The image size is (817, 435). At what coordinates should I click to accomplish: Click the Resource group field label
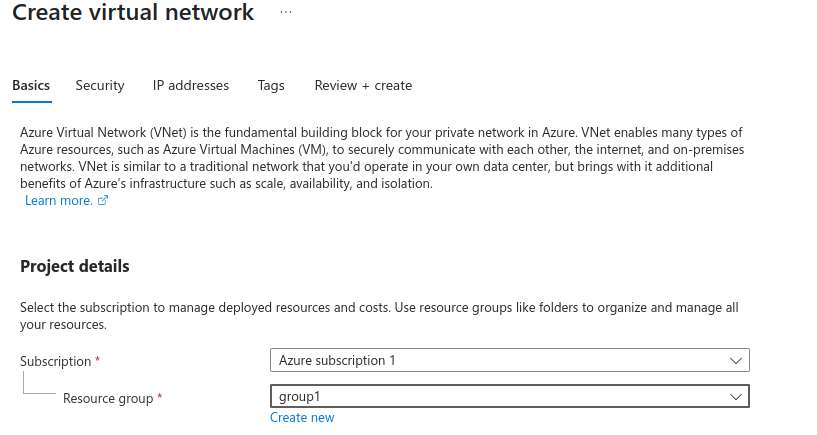[107, 398]
